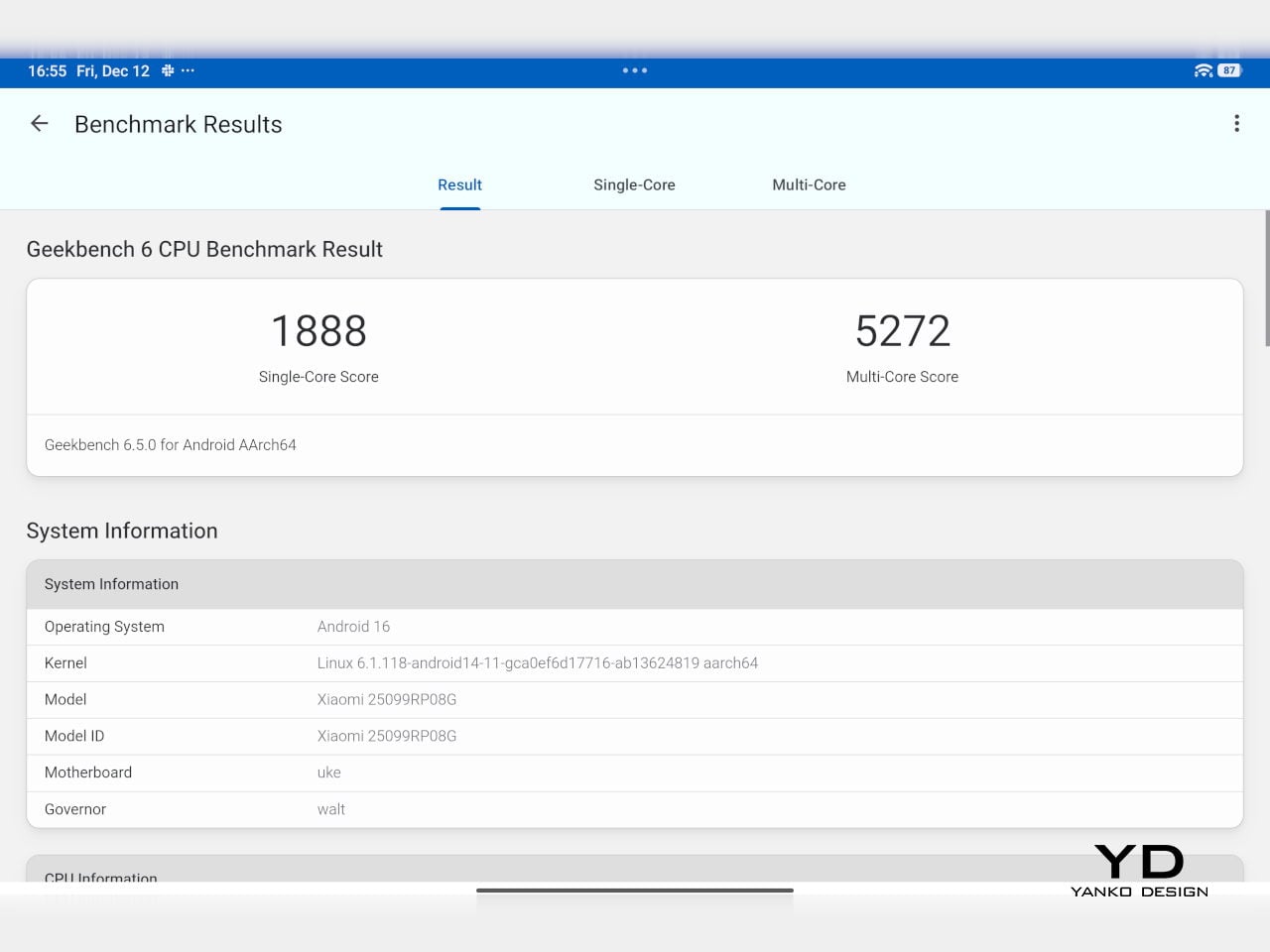Select the Kernel row in System Information
Viewport: 1270px width, 952px height.
(x=634, y=662)
